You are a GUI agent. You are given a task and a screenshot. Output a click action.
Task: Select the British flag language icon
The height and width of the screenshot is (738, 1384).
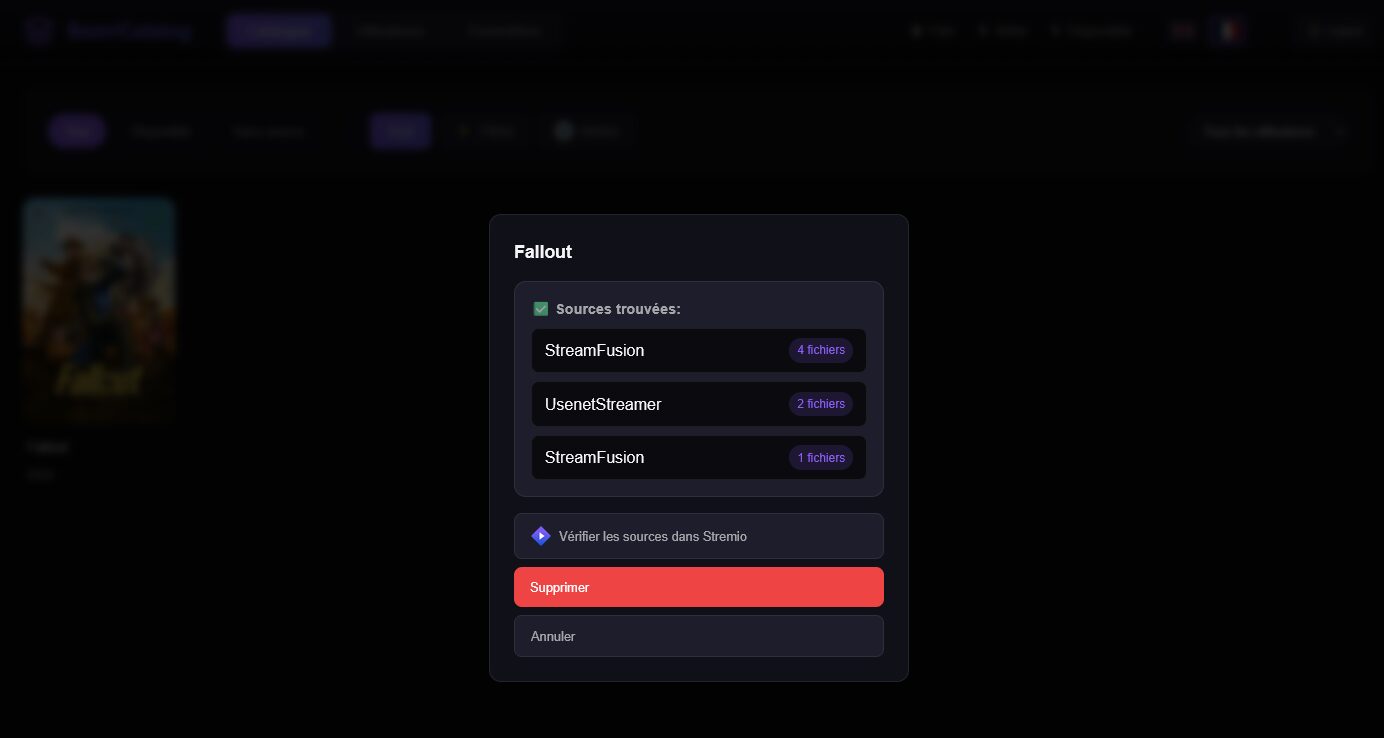(1183, 31)
